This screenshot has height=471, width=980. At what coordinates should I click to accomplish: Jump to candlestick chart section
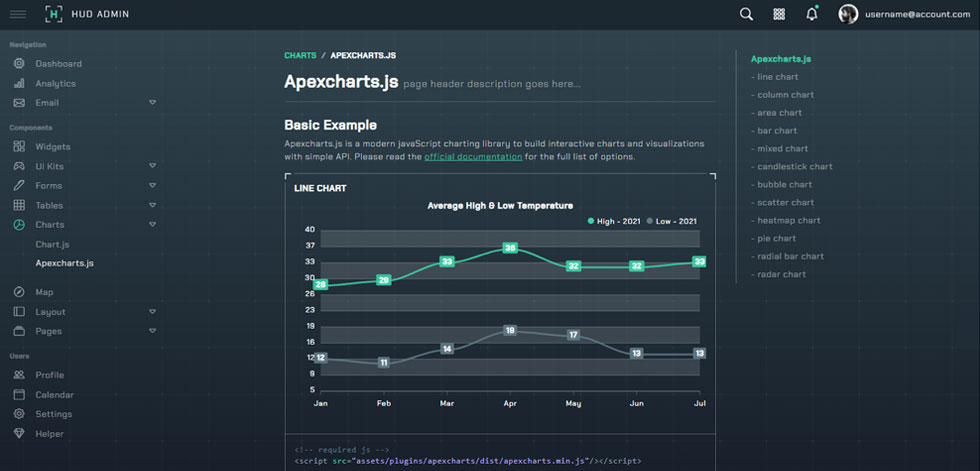tap(791, 167)
